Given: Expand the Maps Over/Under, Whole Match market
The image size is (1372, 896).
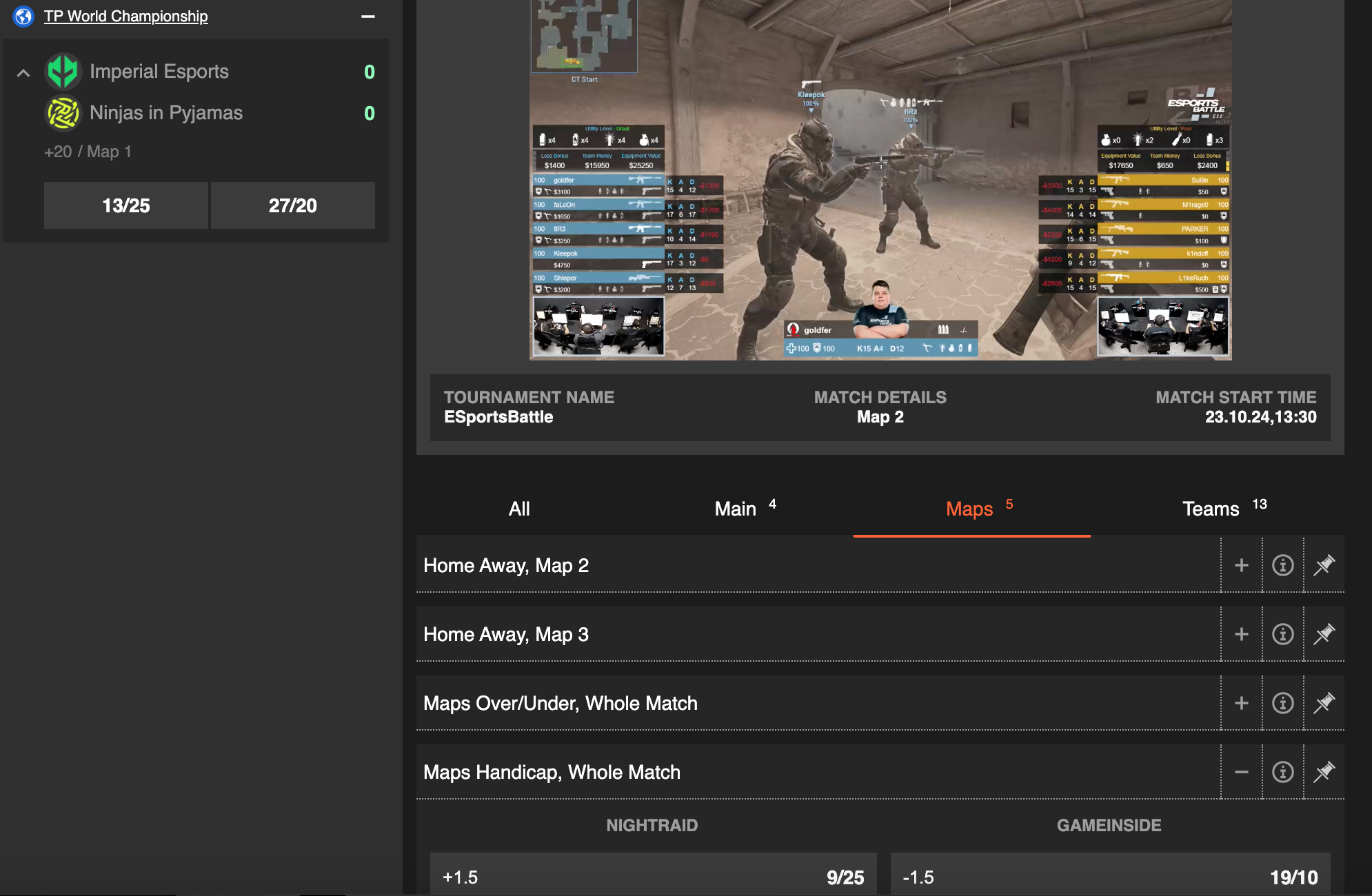Looking at the screenshot, I should (x=1242, y=703).
